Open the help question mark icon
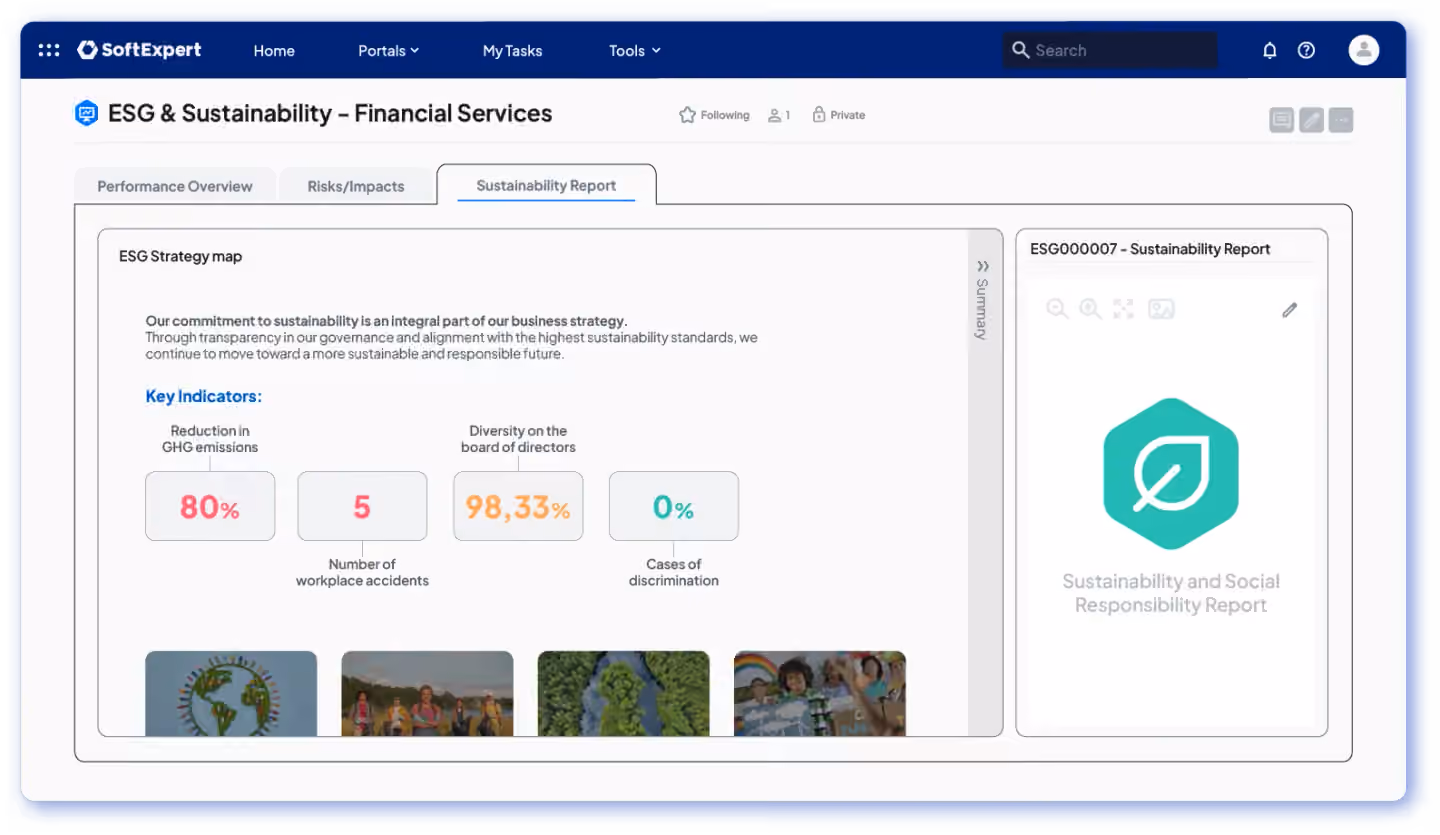The height and width of the screenshot is (835, 1440). (x=1306, y=50)
